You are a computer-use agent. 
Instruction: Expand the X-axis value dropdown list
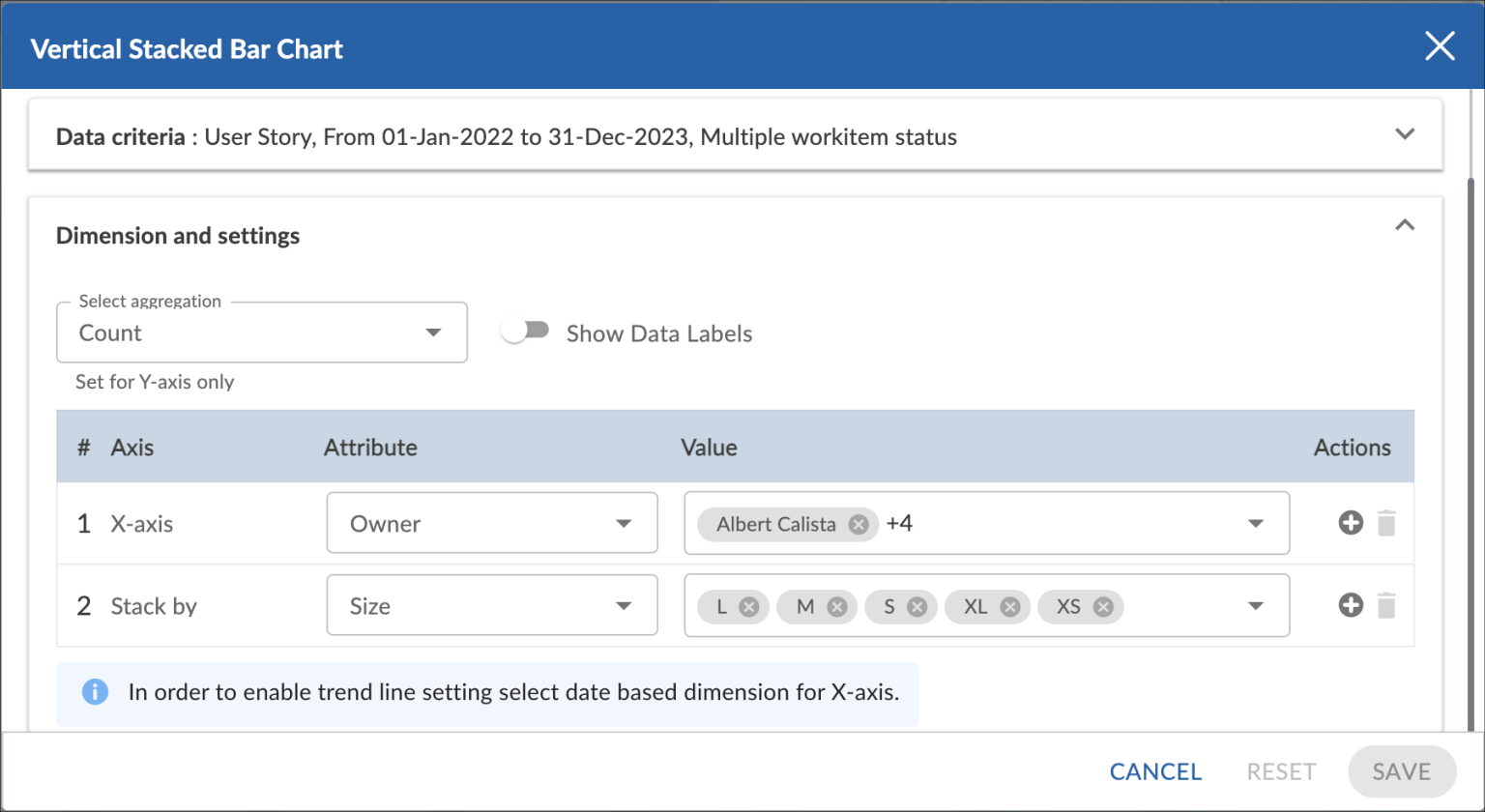(1255, 524)
